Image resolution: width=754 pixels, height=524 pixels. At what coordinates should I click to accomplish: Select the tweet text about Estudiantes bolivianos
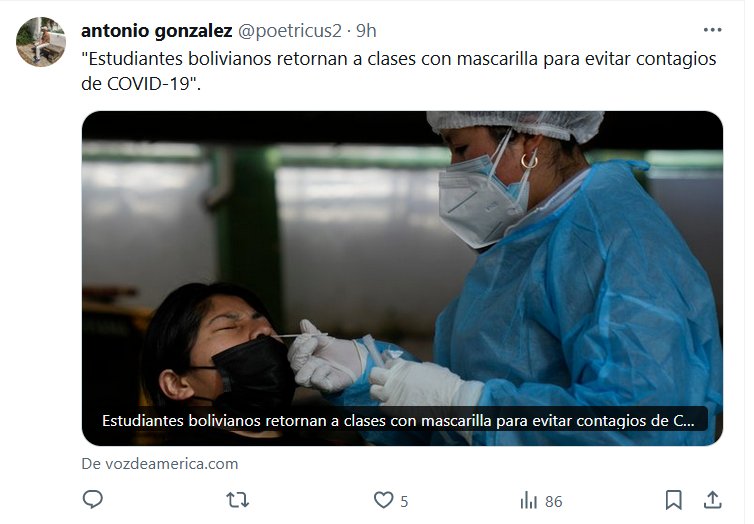399,71
